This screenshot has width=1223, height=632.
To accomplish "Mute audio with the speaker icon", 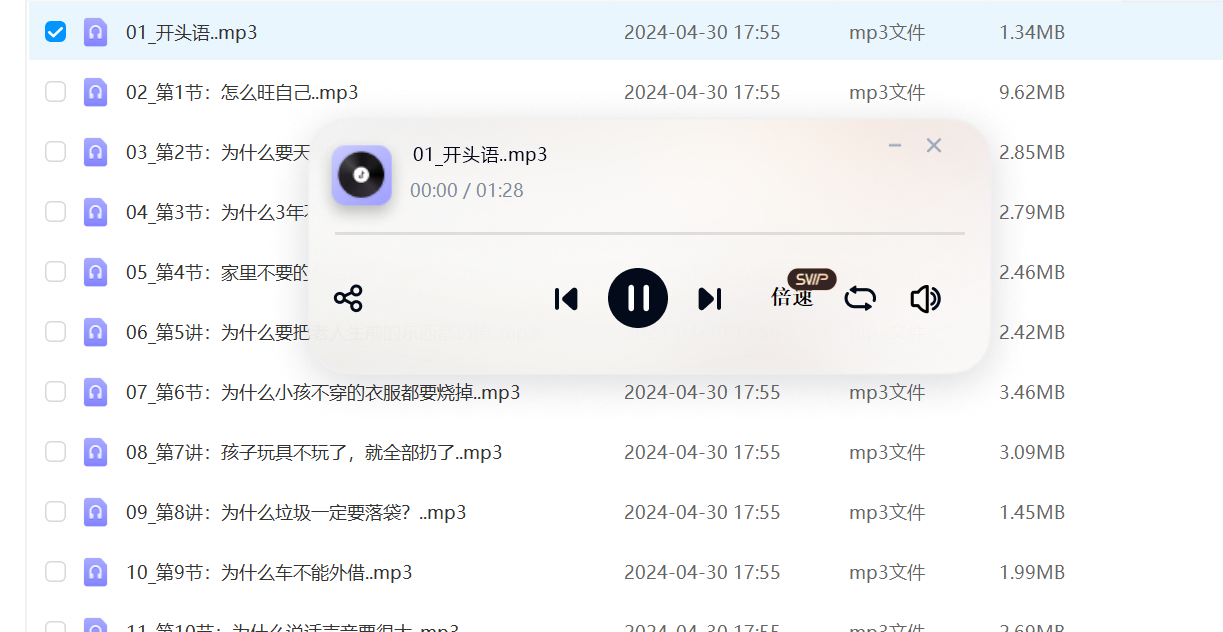I will [926, 298].
